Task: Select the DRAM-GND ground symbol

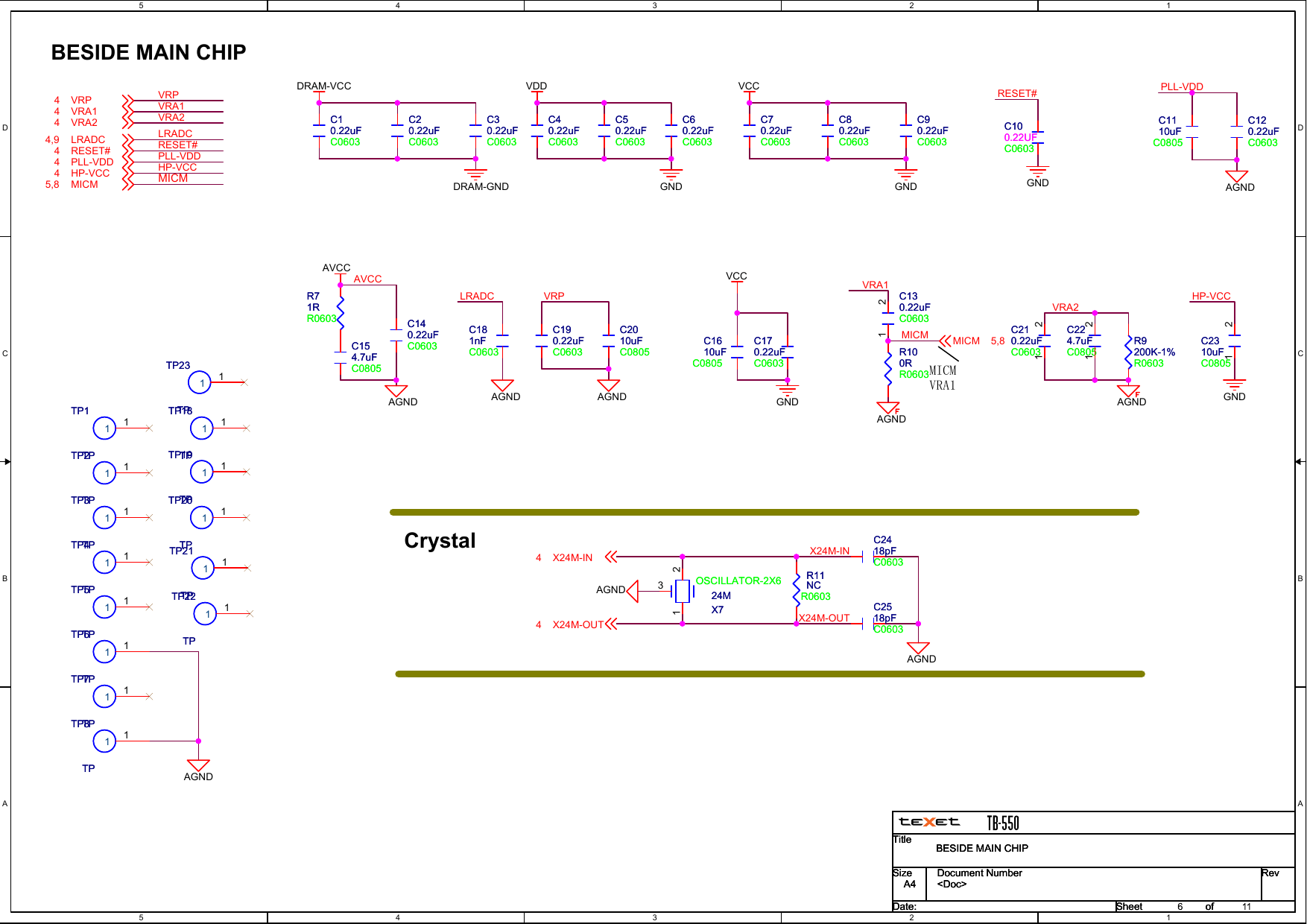Action: [475, 173]
